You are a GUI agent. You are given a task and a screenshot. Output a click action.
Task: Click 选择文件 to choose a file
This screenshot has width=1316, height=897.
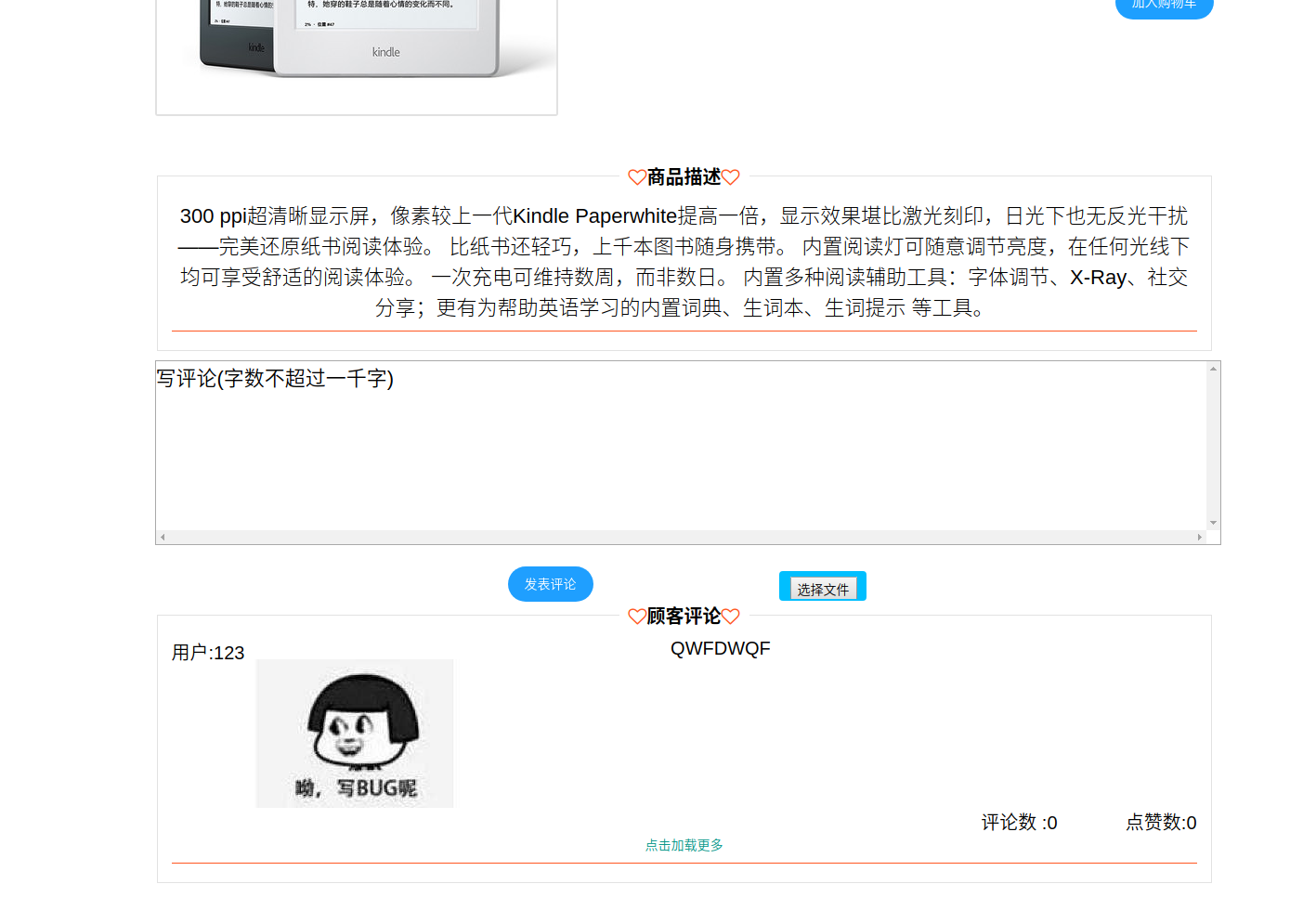823,588
